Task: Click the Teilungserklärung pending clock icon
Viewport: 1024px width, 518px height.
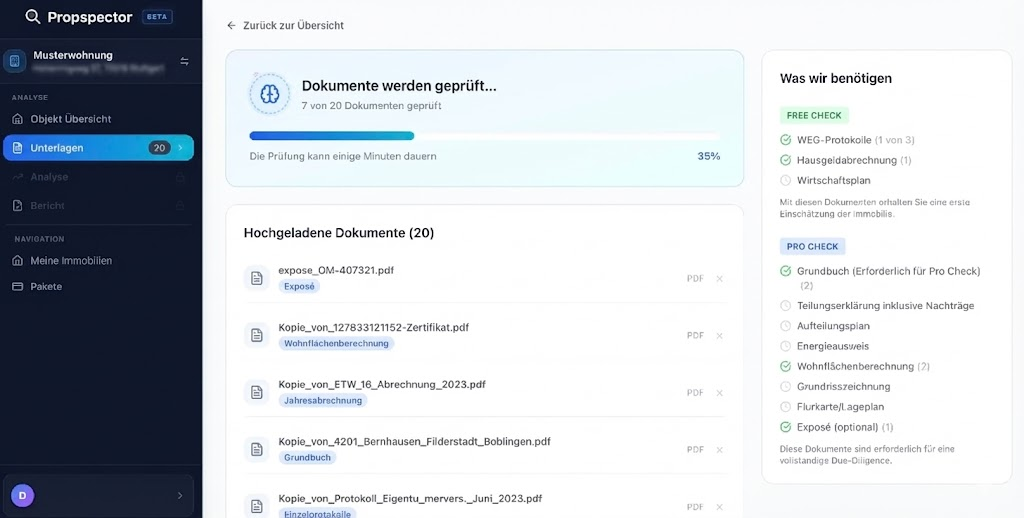Action: coord(786,305)
